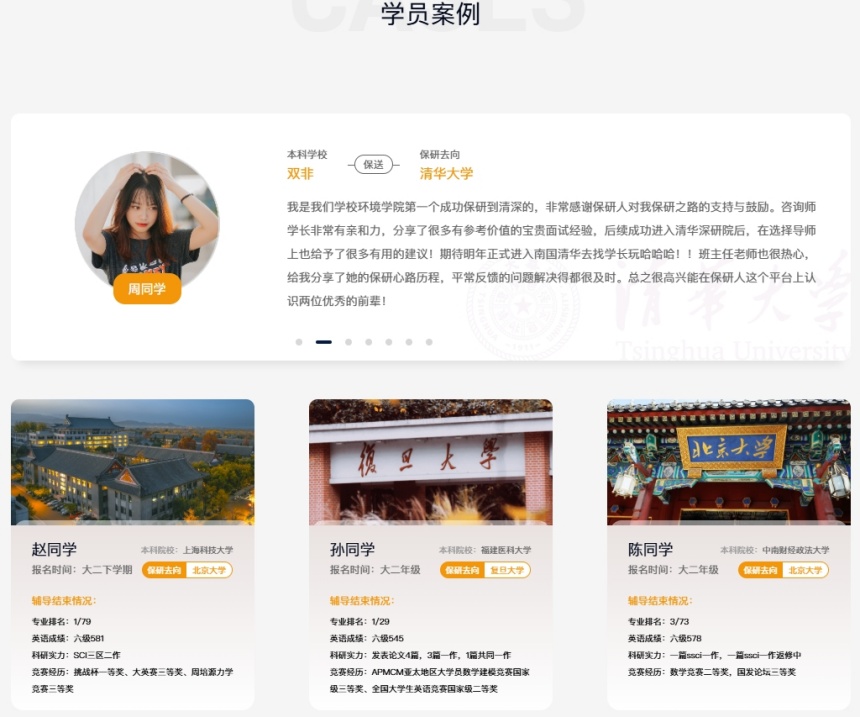860x717 pixels.
Task: Click the 孙同学 card name
Action: pyautogui.click(x=352, y=549)
